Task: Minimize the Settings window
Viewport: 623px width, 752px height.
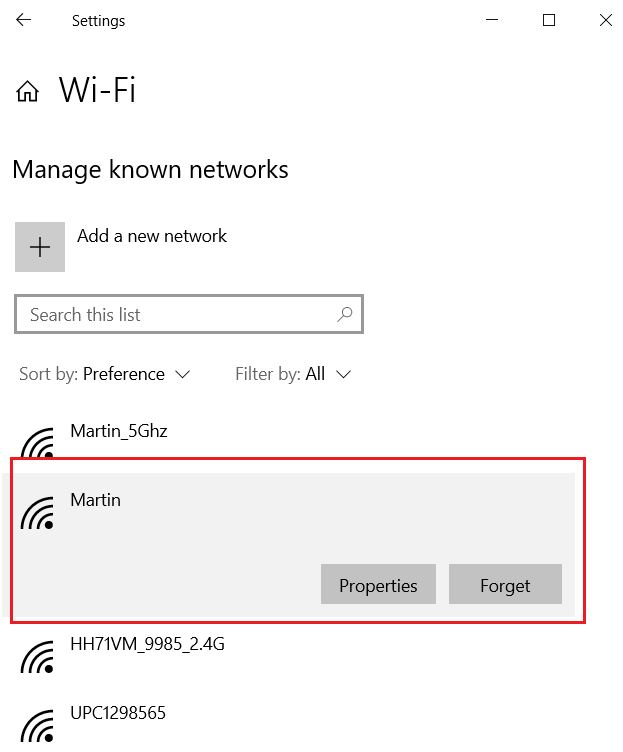Action: point(492,20)
